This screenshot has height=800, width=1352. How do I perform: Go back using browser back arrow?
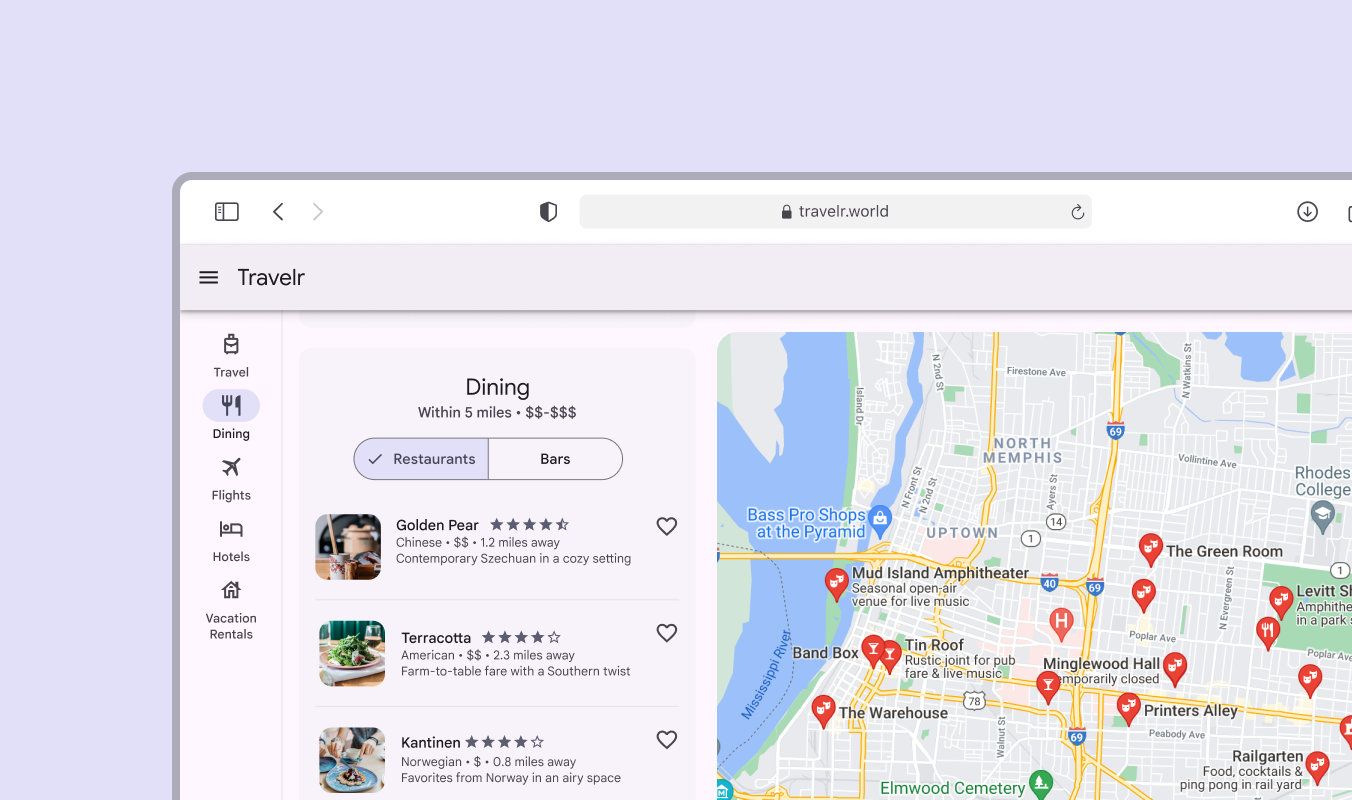279,211
